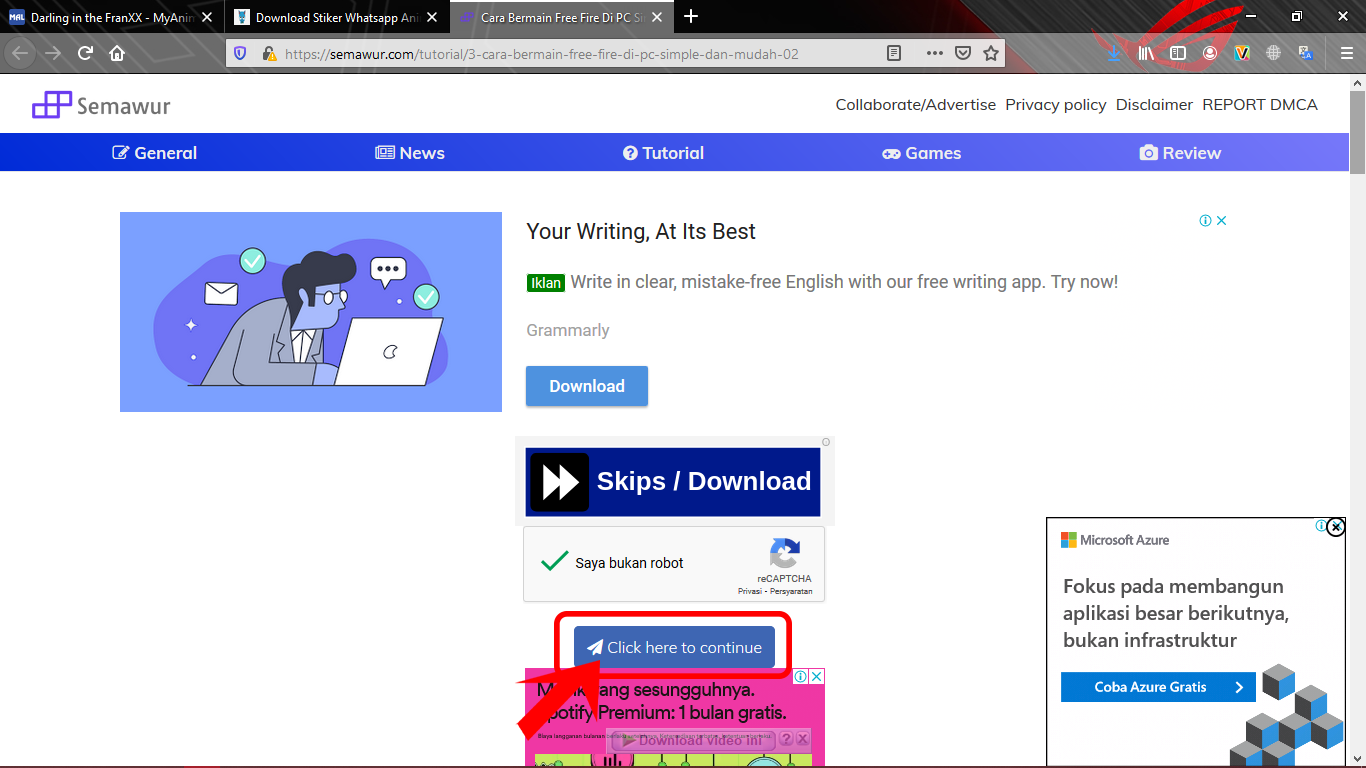The width and height of the screenshot is (1366, 768).
Task: Open the reCAPTCHA Privasi link
Action: click(x=751, y=591)
